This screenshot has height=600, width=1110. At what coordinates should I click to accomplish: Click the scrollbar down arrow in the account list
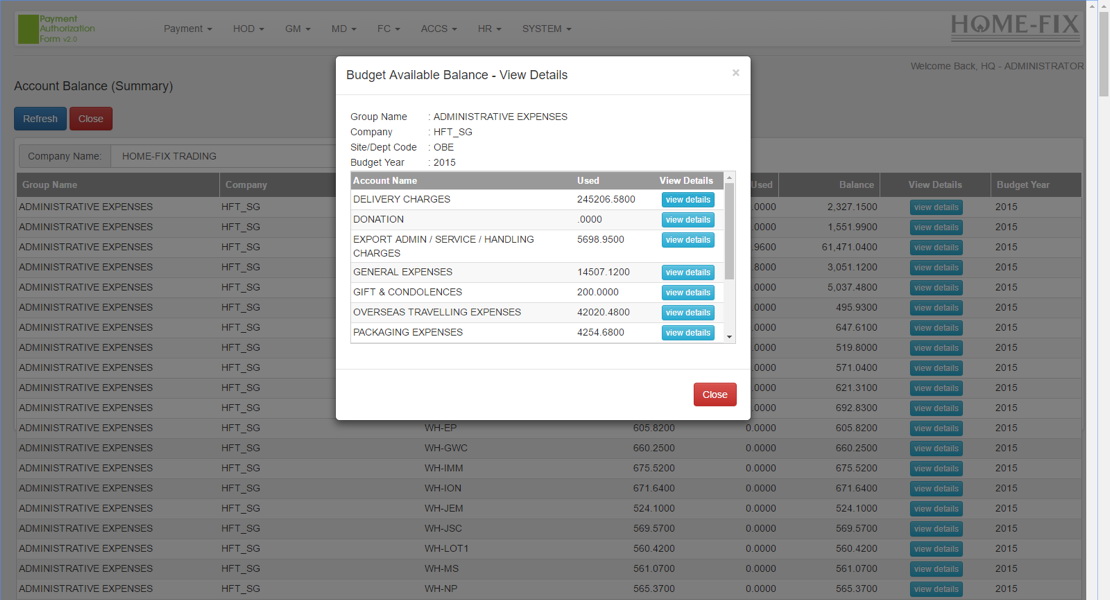pos(729,337)
